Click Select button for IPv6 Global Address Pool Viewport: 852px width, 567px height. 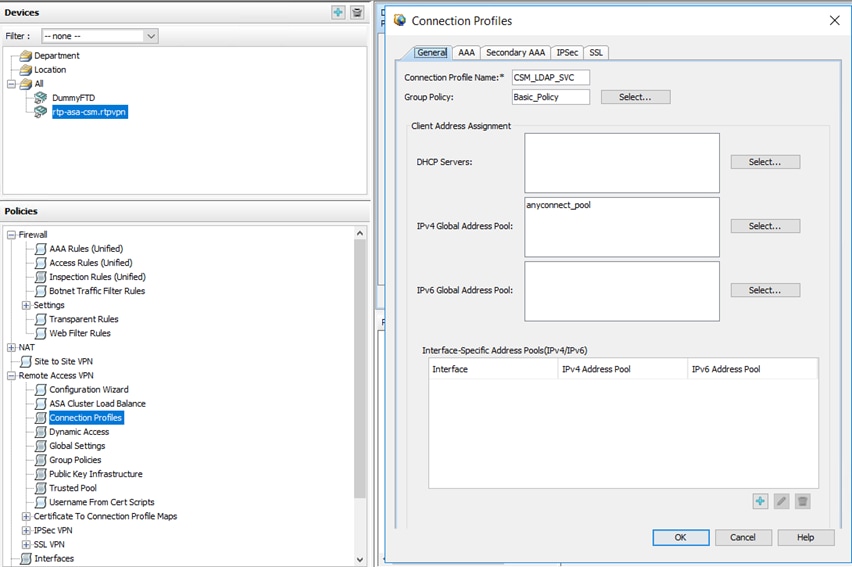pyautogui.click(x=765, y=290)
